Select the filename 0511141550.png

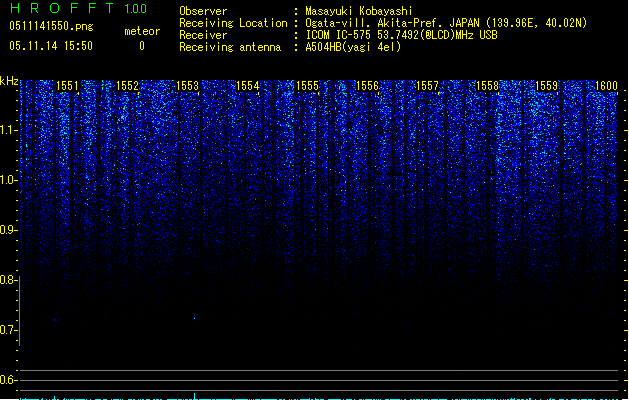click(x=51, y=26)
